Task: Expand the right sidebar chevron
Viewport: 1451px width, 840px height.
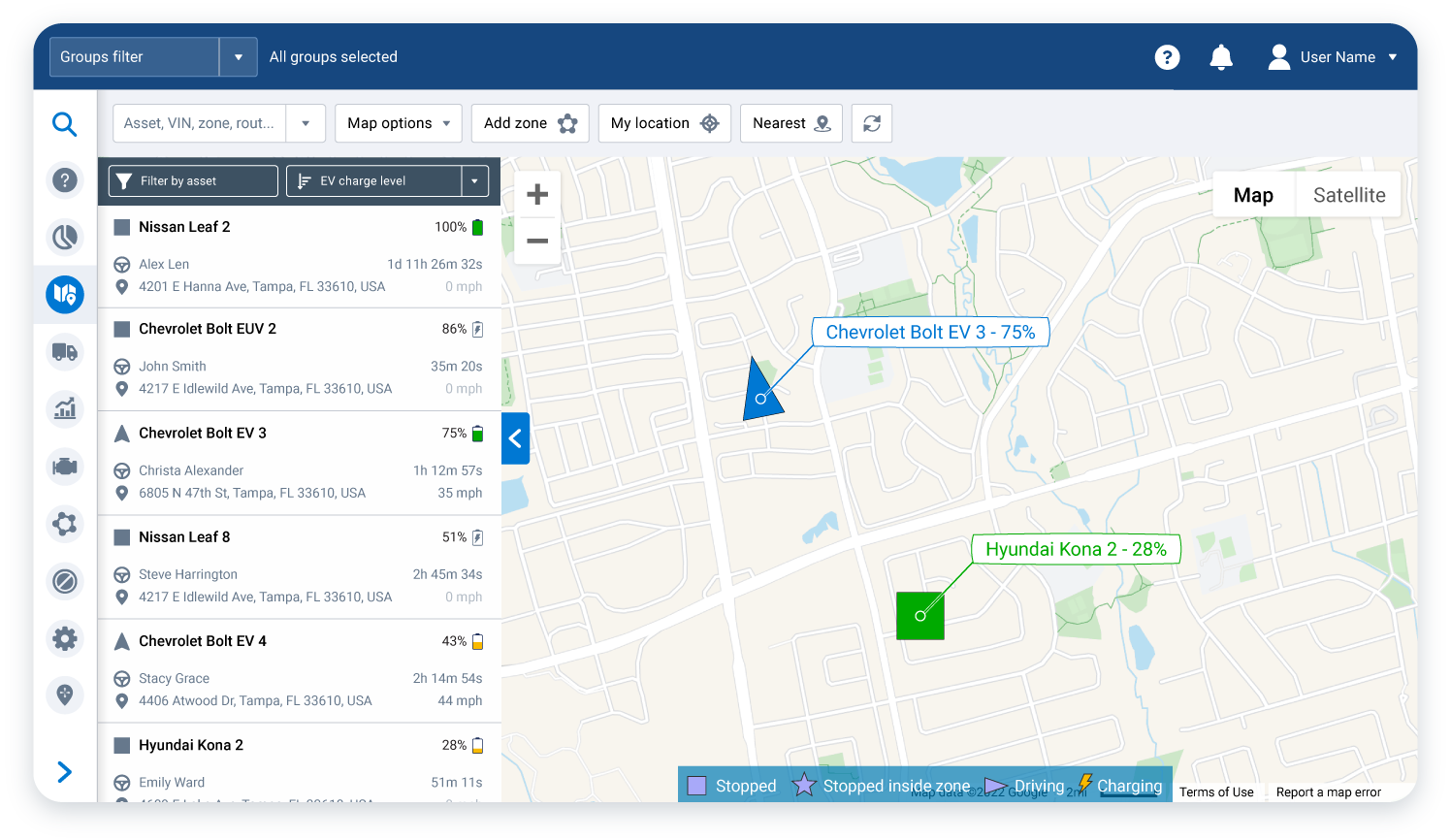Action: [x=65, y=772]
